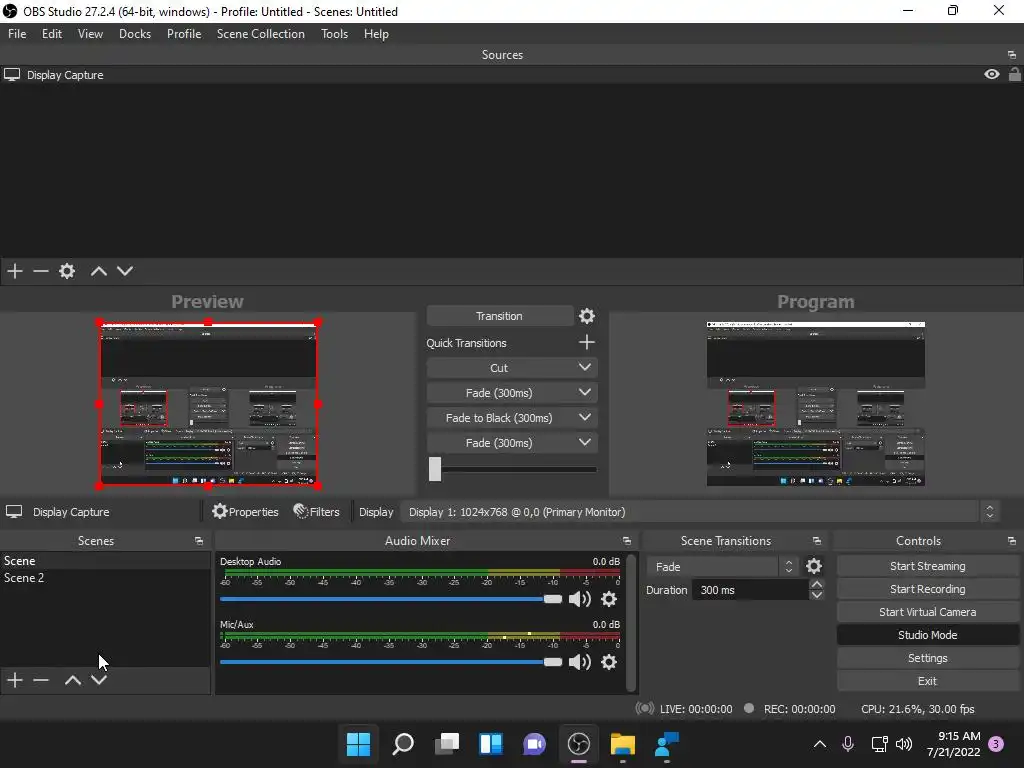Mute Mic/Aux with the speaker icon
The width and height of the screenshot is (1024, 768).
(x=579, y=662)
